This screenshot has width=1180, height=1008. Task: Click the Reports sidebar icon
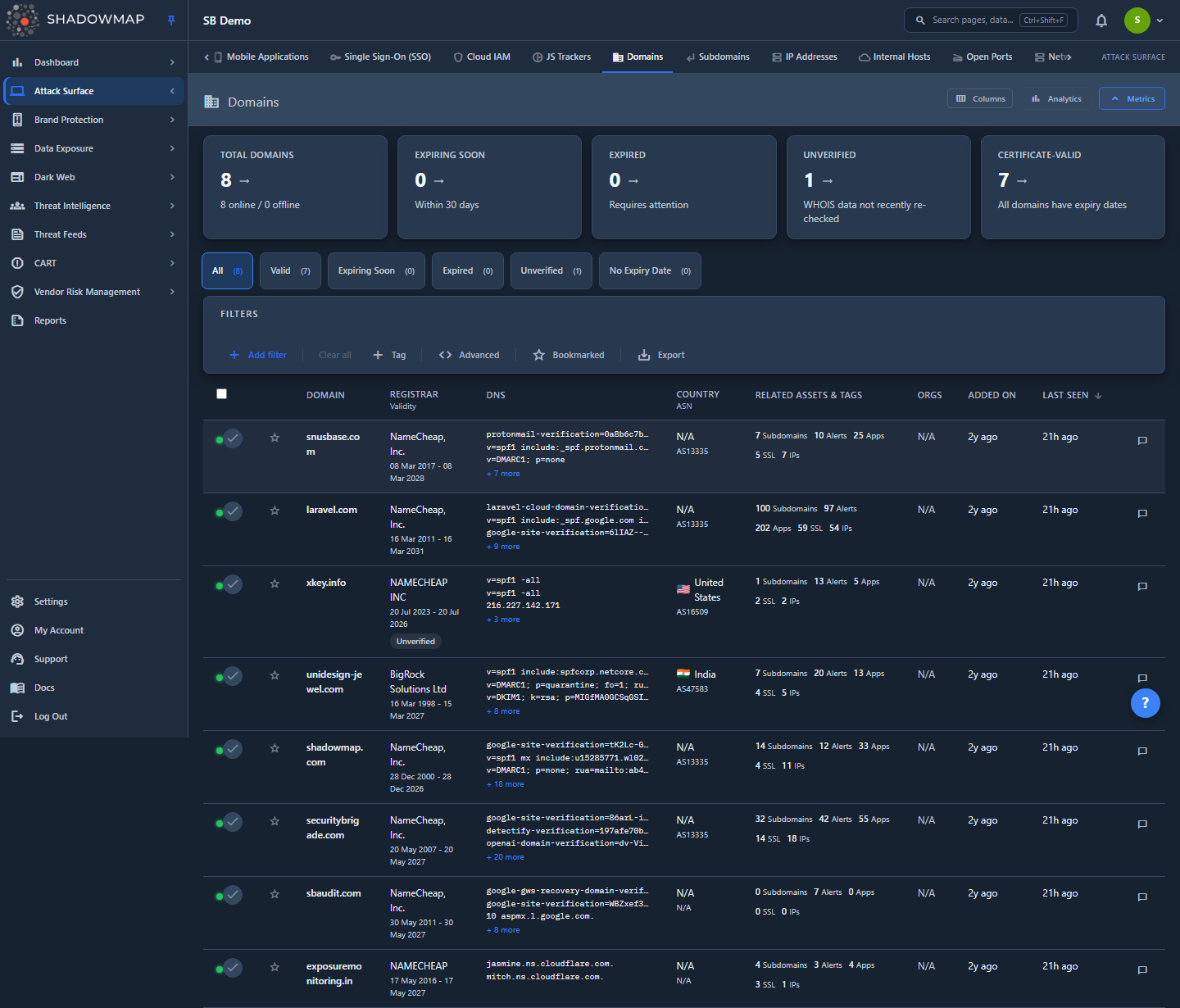[x=17, y=320]
